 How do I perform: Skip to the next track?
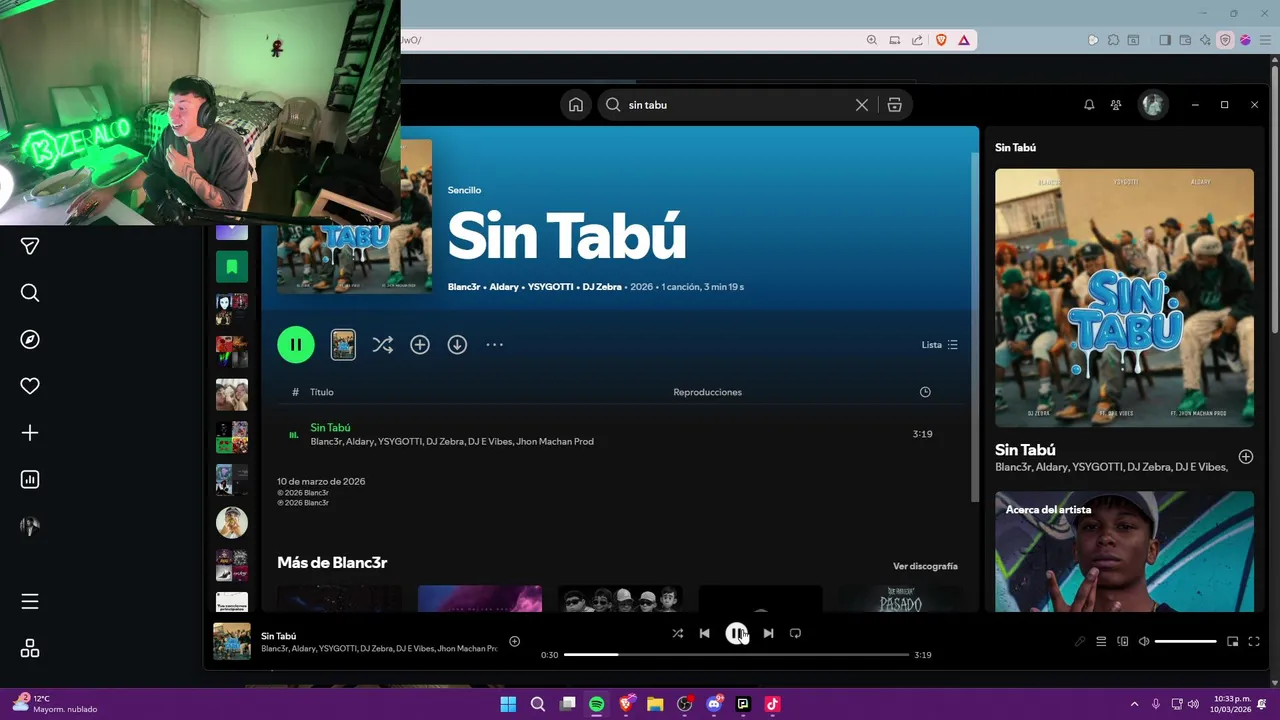[768, 633]
